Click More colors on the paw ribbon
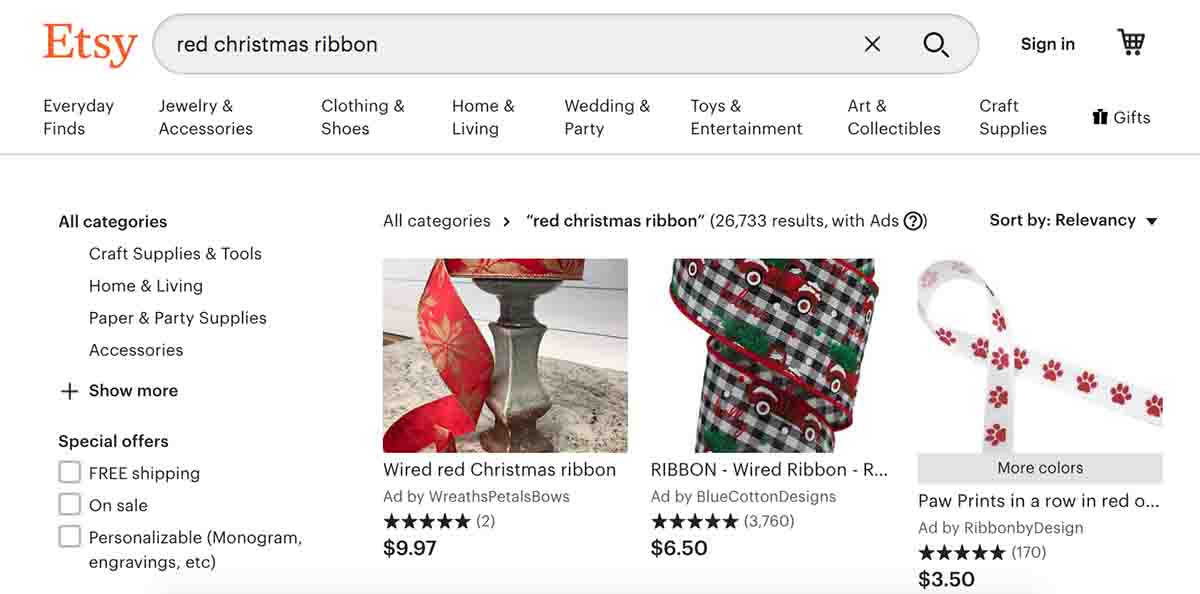 coord(1040,468)
